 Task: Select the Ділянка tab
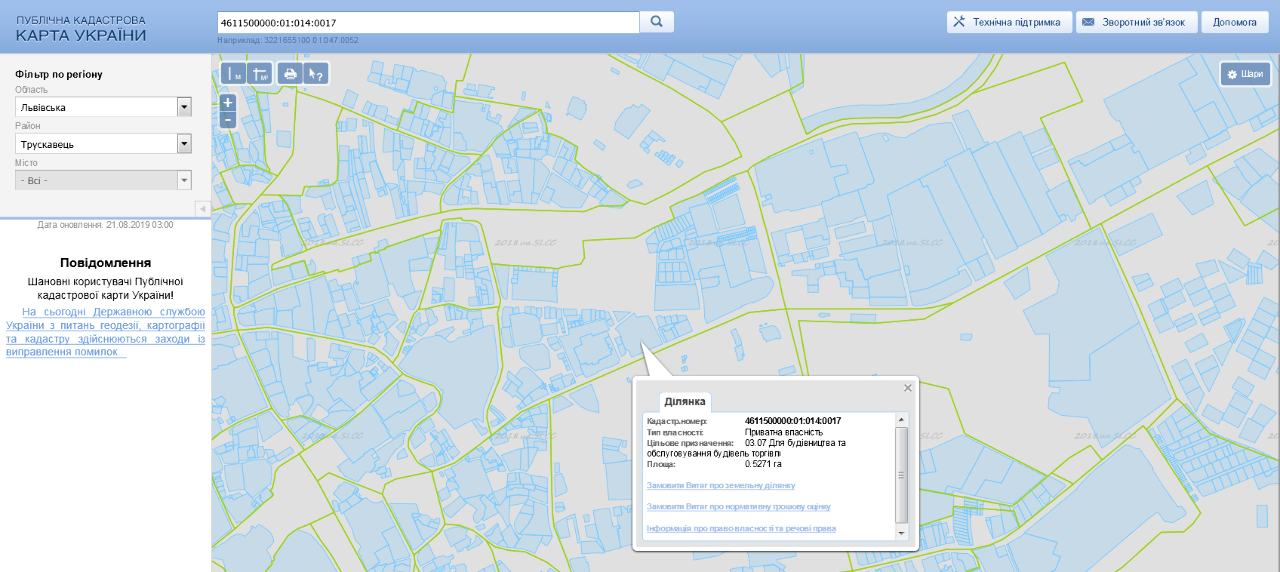[x=685, y=402]
